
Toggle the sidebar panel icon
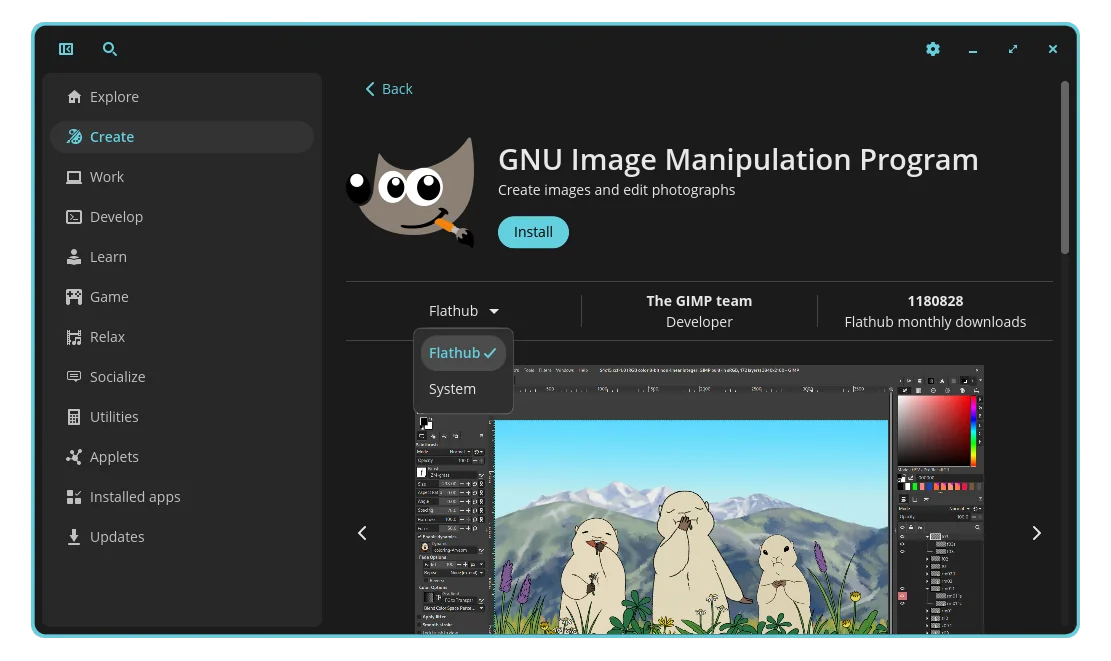coord(66,49)
